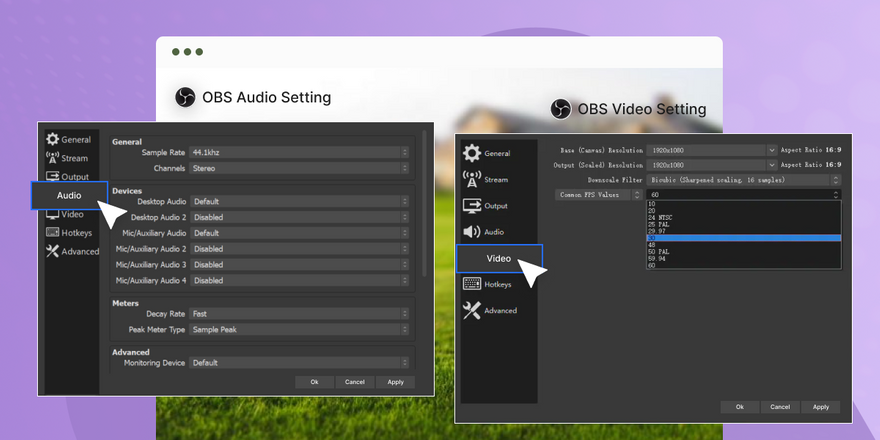The height and width of the screenshot is (440, 880).
Task: Open the highlighted Audio tab
Action: coord(69,195)
